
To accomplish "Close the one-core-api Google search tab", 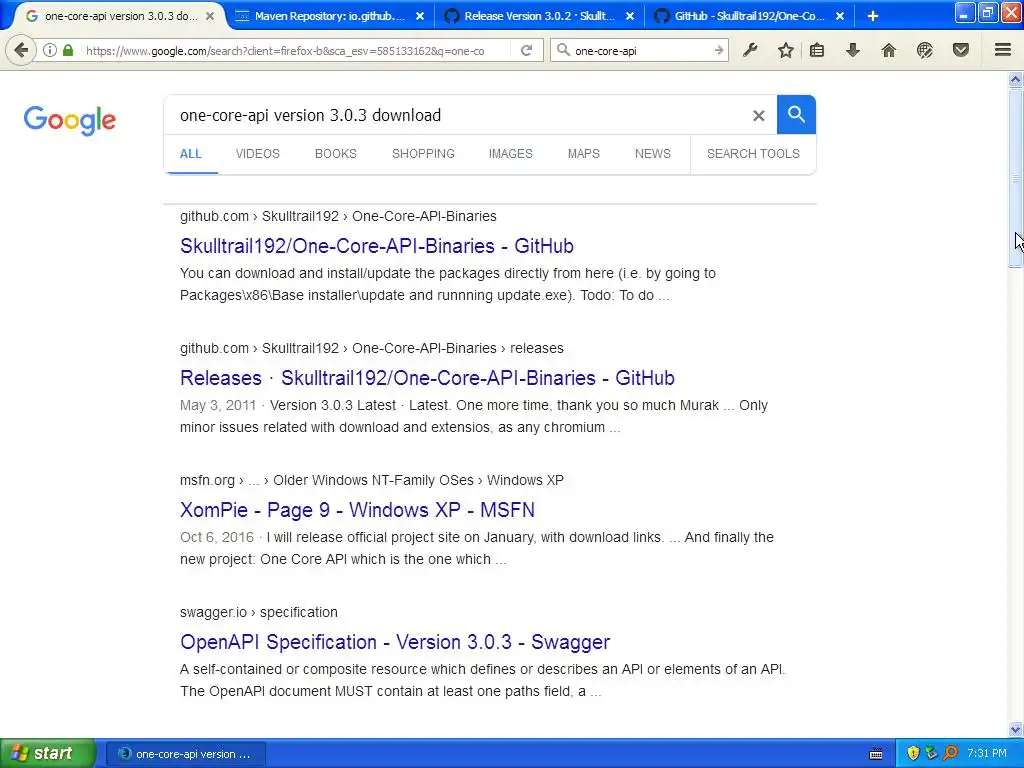I will click(x=210, y=16).
